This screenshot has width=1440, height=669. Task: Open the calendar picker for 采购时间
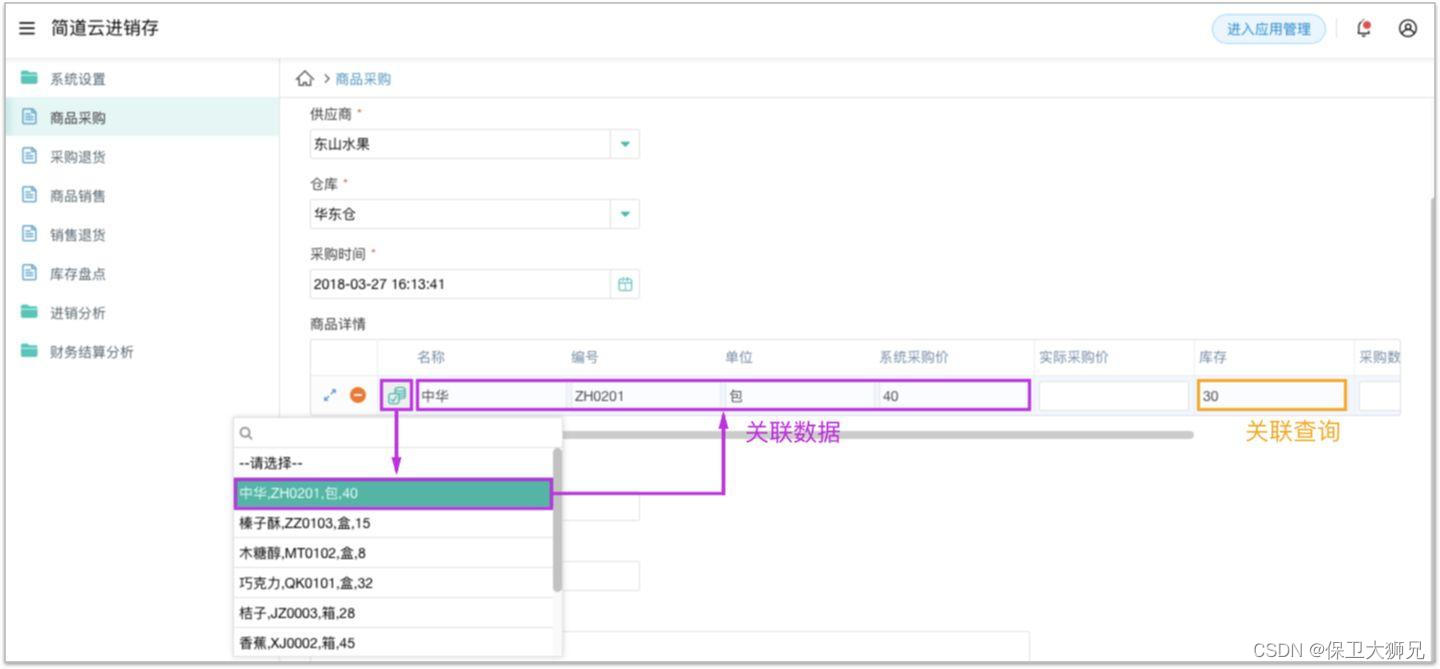[625, 284]
